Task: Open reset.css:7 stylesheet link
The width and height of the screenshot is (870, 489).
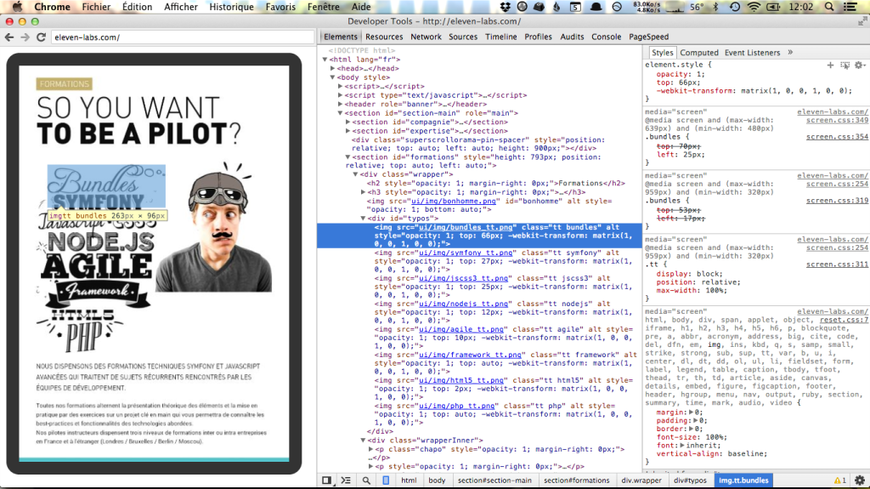Action: coord(844,320)
